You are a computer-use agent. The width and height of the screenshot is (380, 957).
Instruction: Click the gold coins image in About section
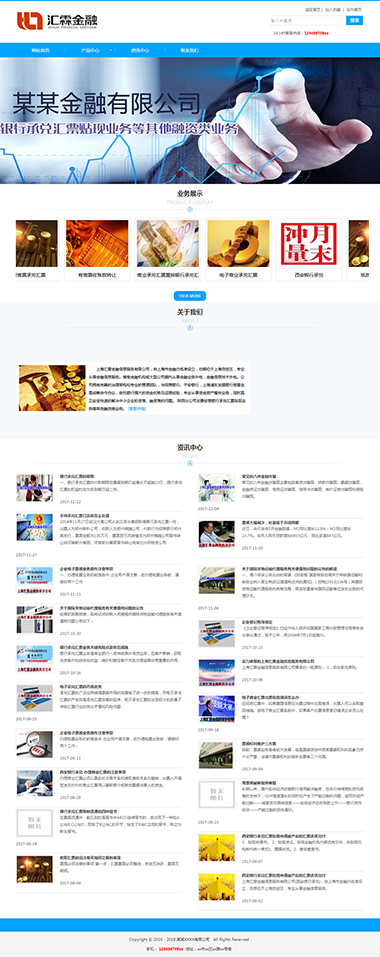pyautogui.click(x=52, y=388)
